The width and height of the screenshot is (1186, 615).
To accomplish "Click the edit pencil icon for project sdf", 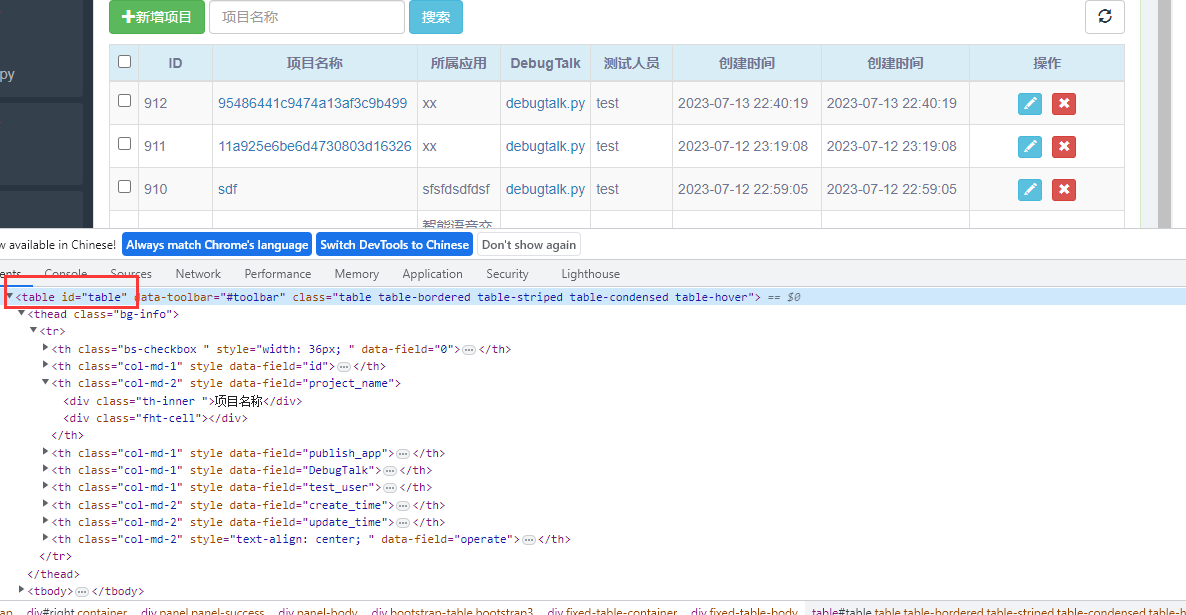I will pos(1029,189).
